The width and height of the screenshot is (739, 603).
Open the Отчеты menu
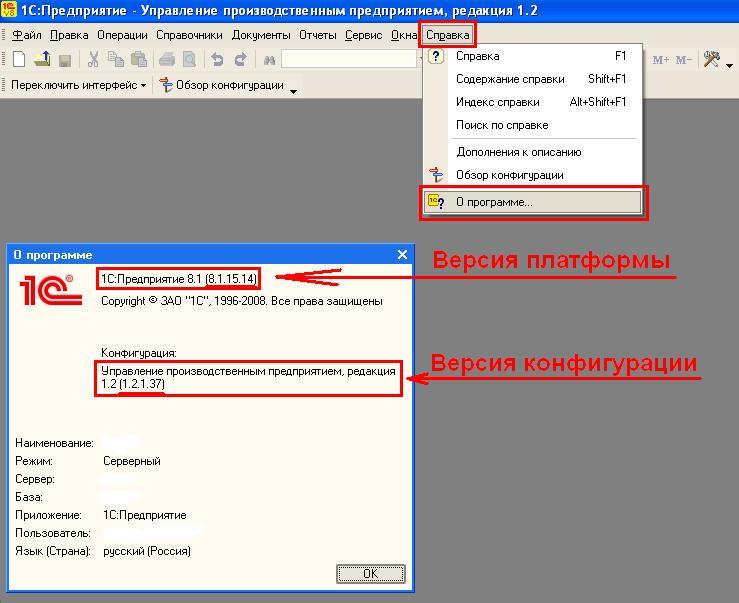click(x=318, y=35)
